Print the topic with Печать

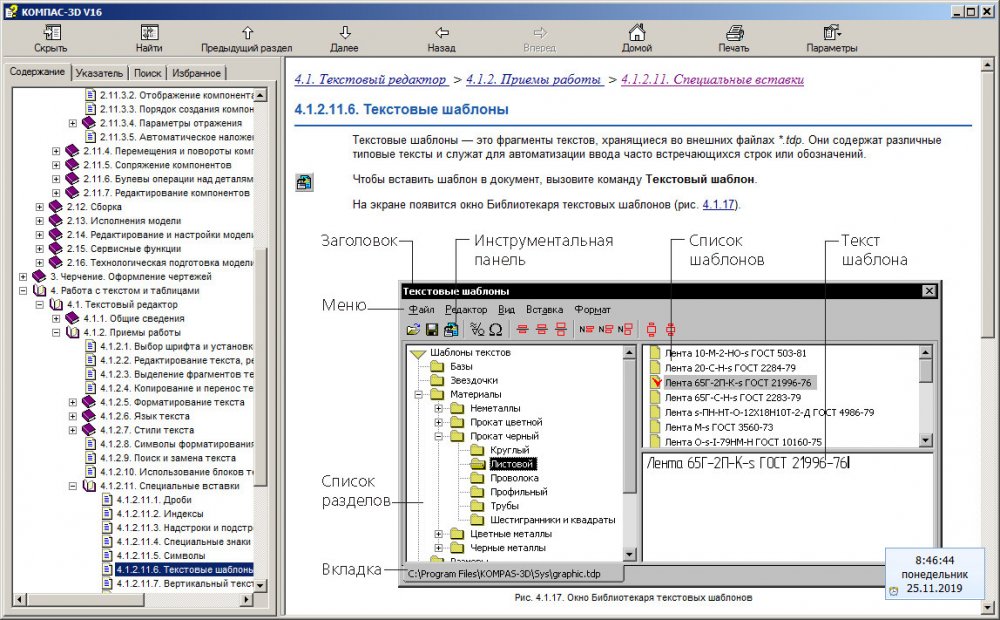[733, 38]
